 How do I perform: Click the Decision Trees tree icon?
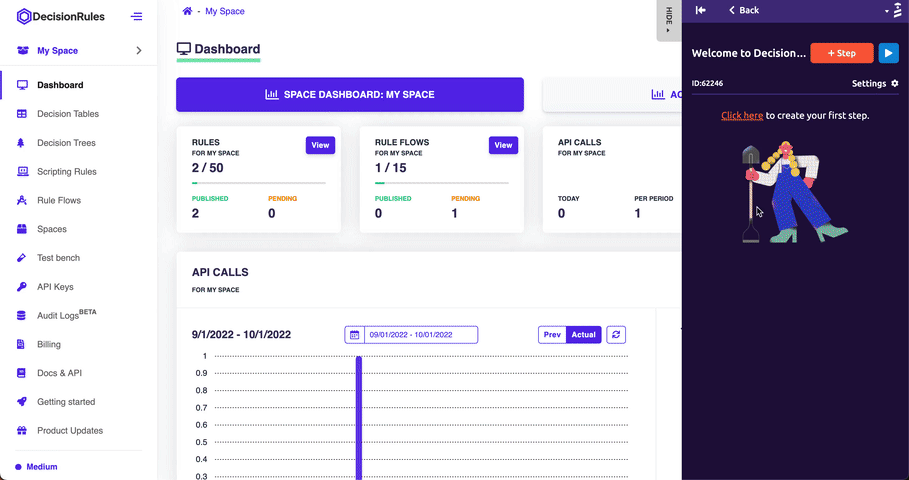click(x=21, y=143)
